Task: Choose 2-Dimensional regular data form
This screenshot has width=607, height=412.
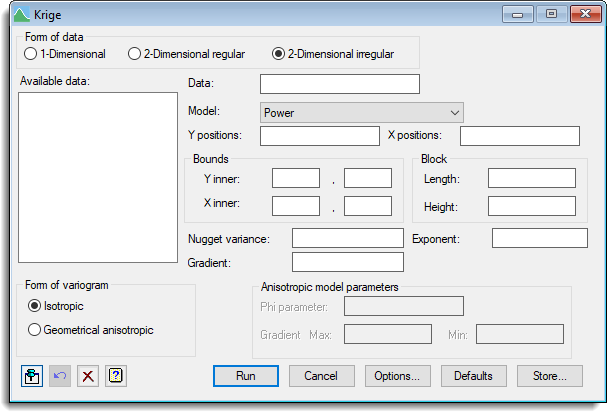Action: (x=135, y=54)
